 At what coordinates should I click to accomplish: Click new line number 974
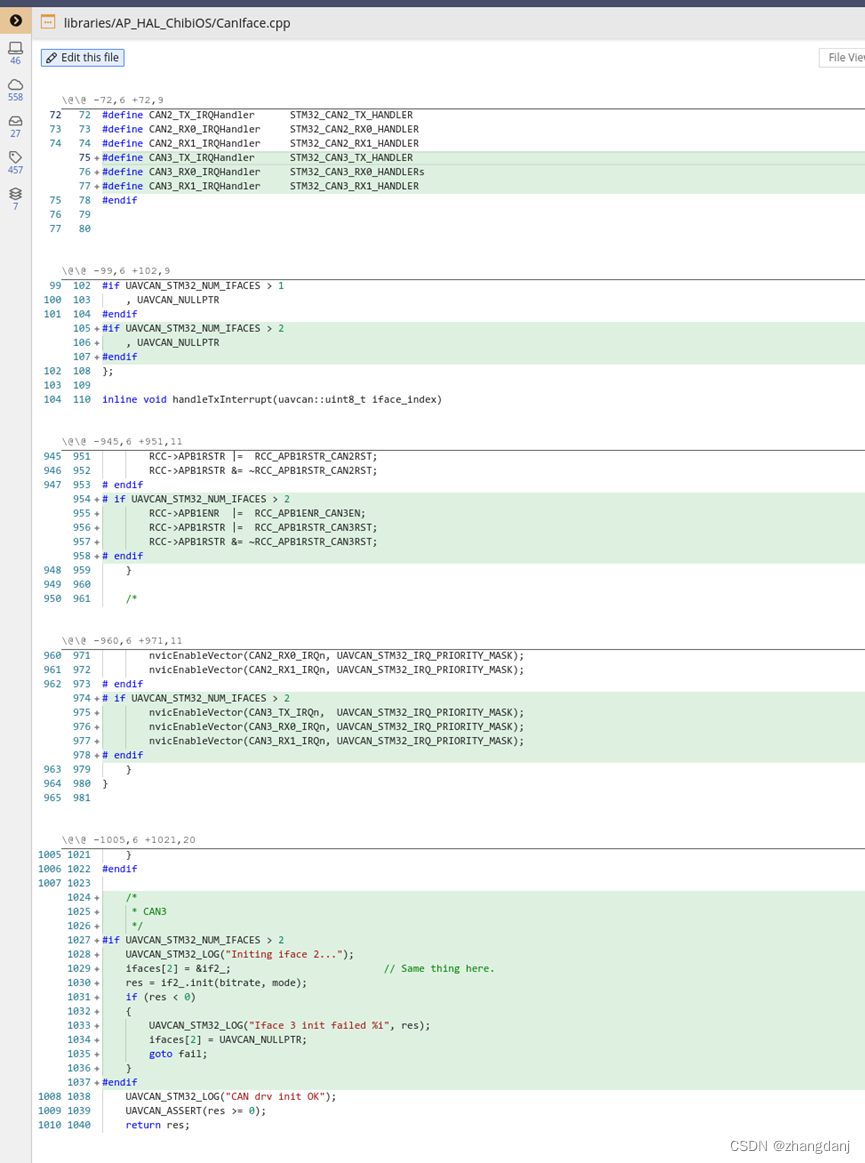[82, 699]
